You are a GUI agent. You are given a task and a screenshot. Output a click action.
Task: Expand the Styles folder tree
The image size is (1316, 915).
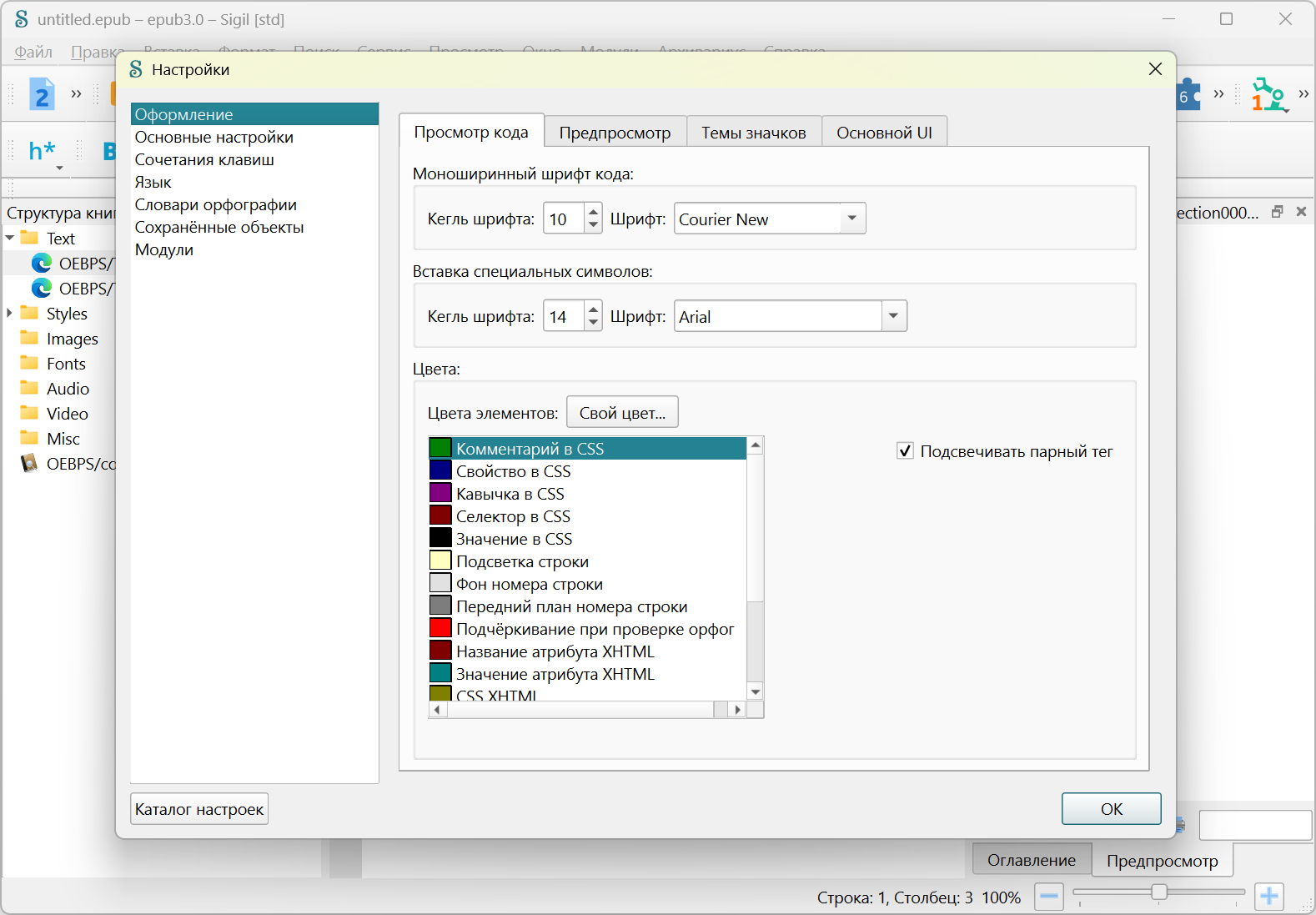tap(10, 314)
